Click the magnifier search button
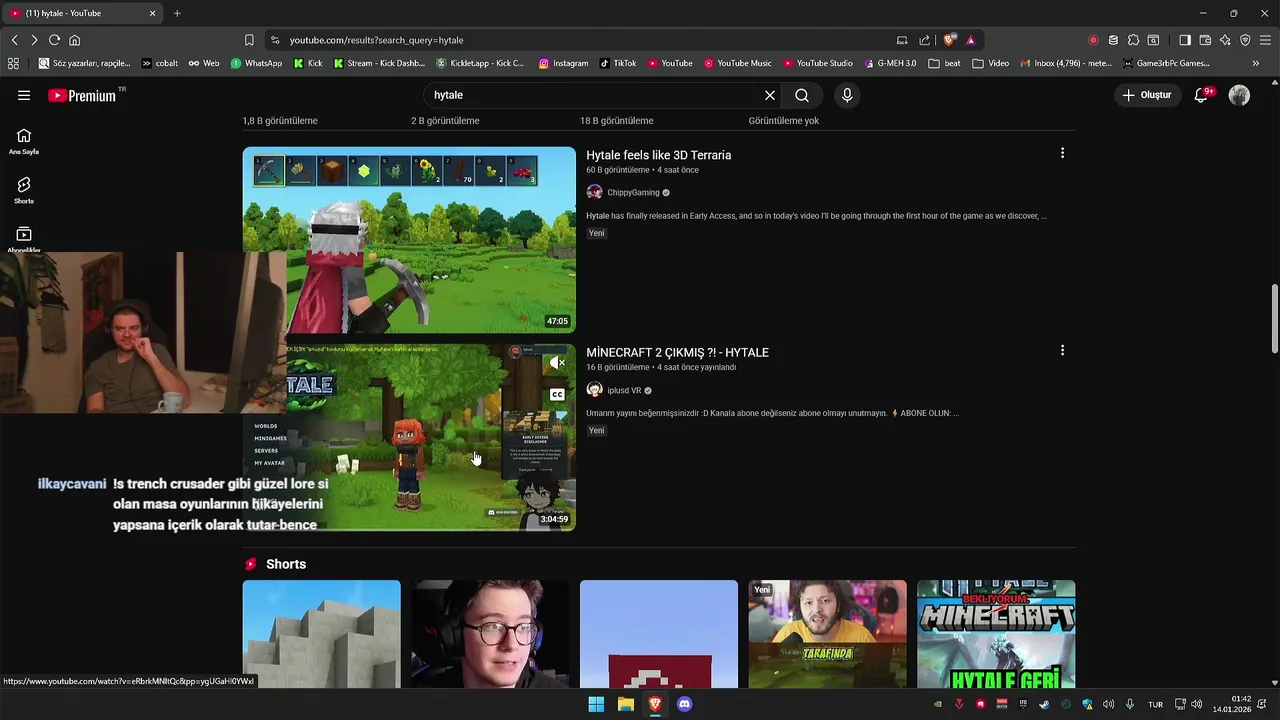This screenshot has width=1280, height=720. [802, 95]
